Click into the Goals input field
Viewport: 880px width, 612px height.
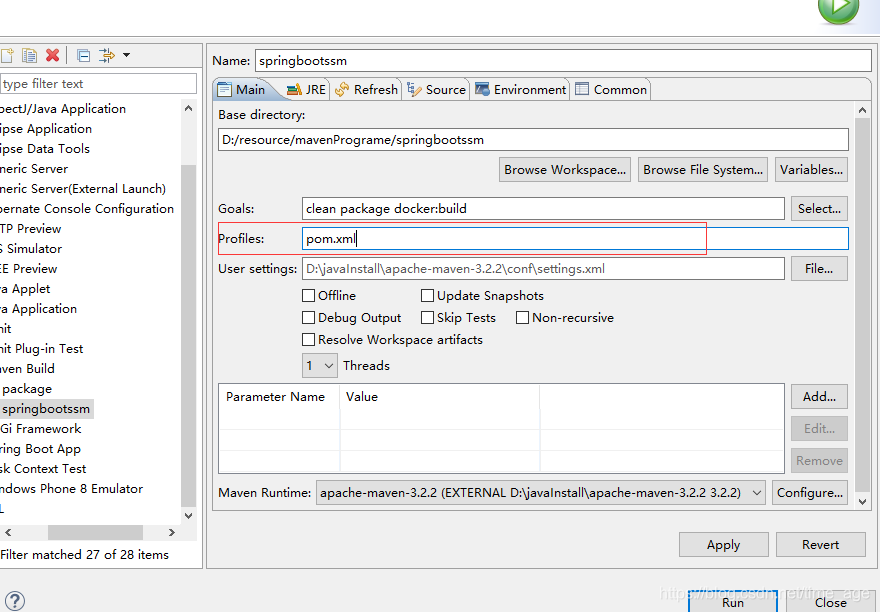(543, 209)
